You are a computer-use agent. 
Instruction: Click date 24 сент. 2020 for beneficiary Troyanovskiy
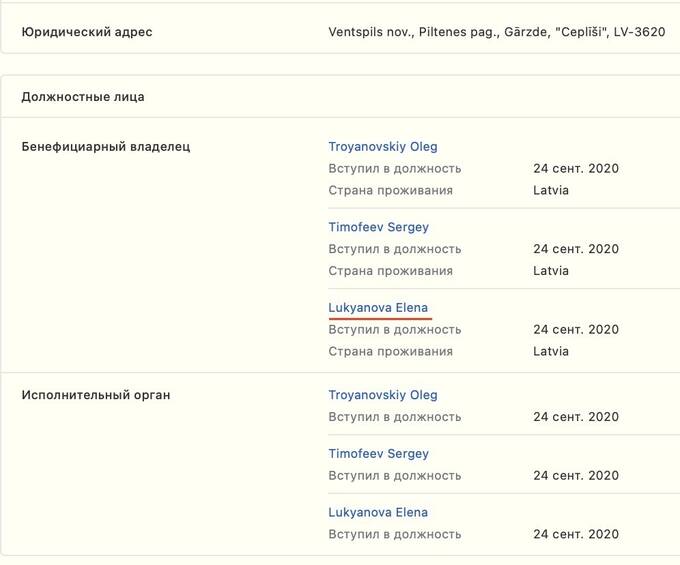tap(576, 168)
